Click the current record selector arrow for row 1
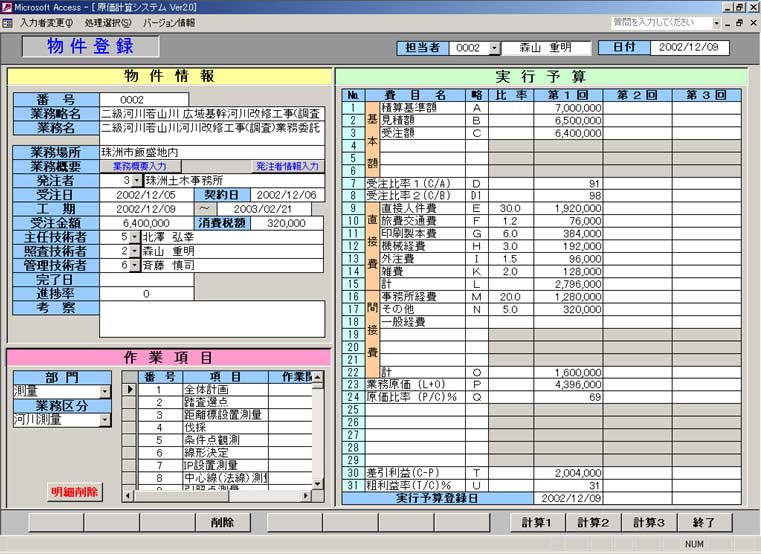 pyautogui.click(x=129, y=390)
